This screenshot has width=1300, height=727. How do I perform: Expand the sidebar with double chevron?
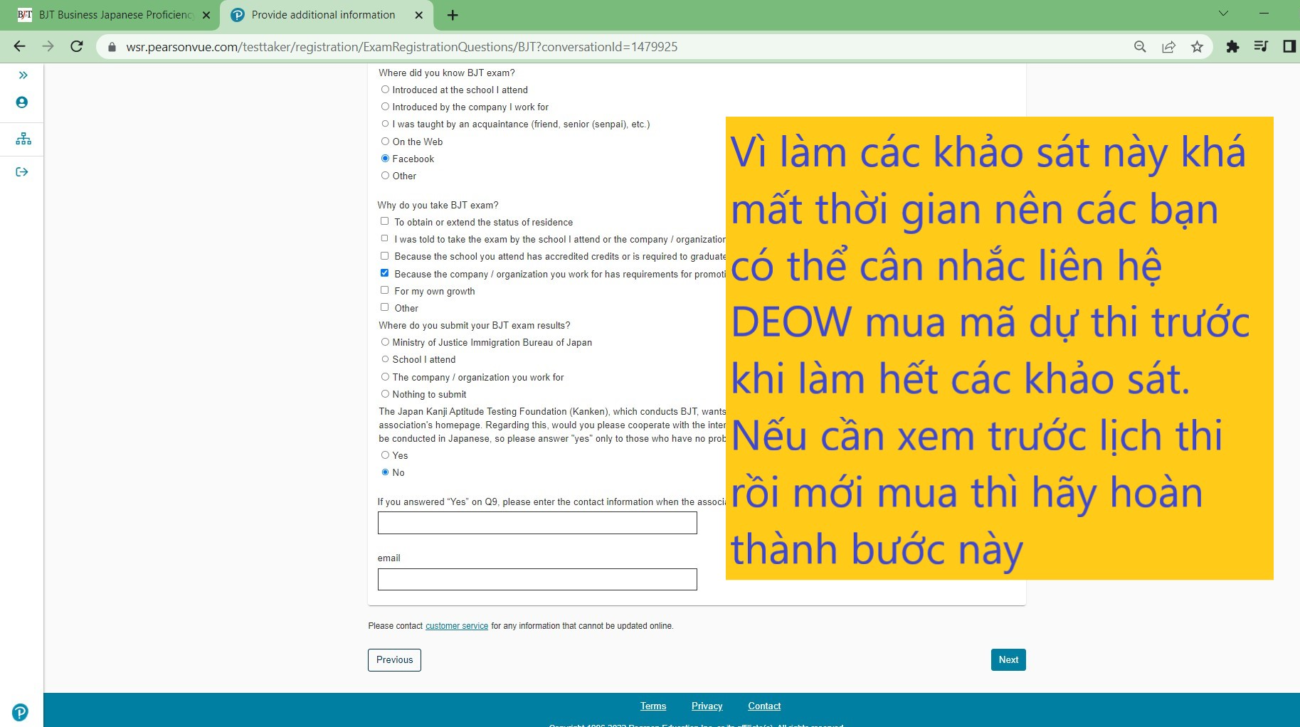[23, 75]
